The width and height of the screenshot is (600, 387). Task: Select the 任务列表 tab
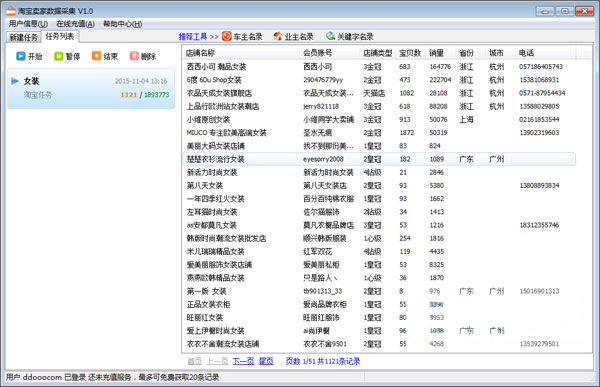click(x=60, y=36)
